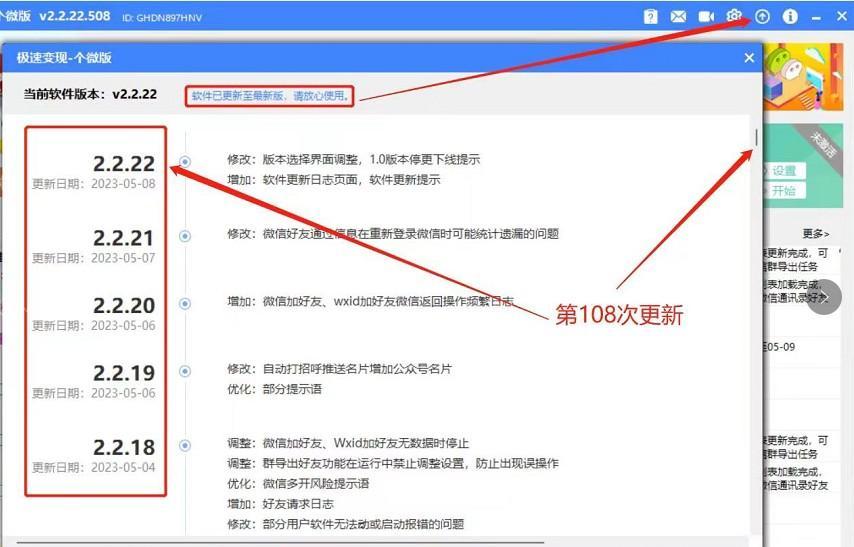Click the 微信多开风险提示语 changelog line
The height and width of the screenshot is (547, 854).
[298, 483]
